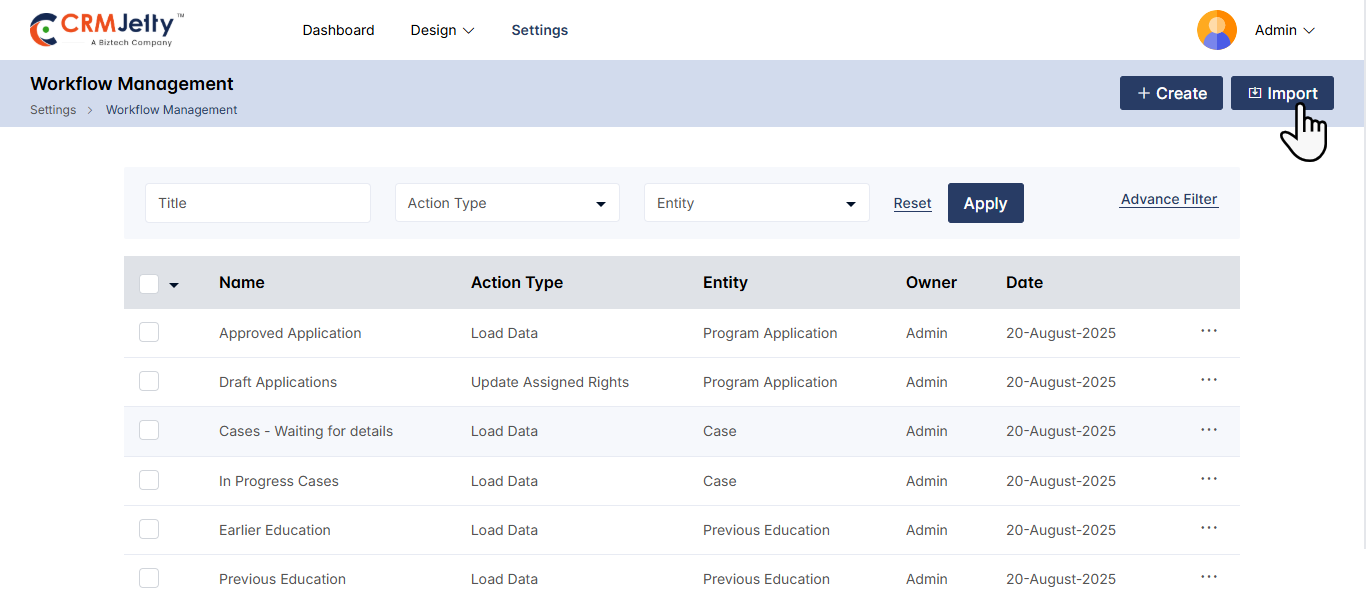
Task: Expand the Admin account menu
Action: click(x=1285, y=31)
